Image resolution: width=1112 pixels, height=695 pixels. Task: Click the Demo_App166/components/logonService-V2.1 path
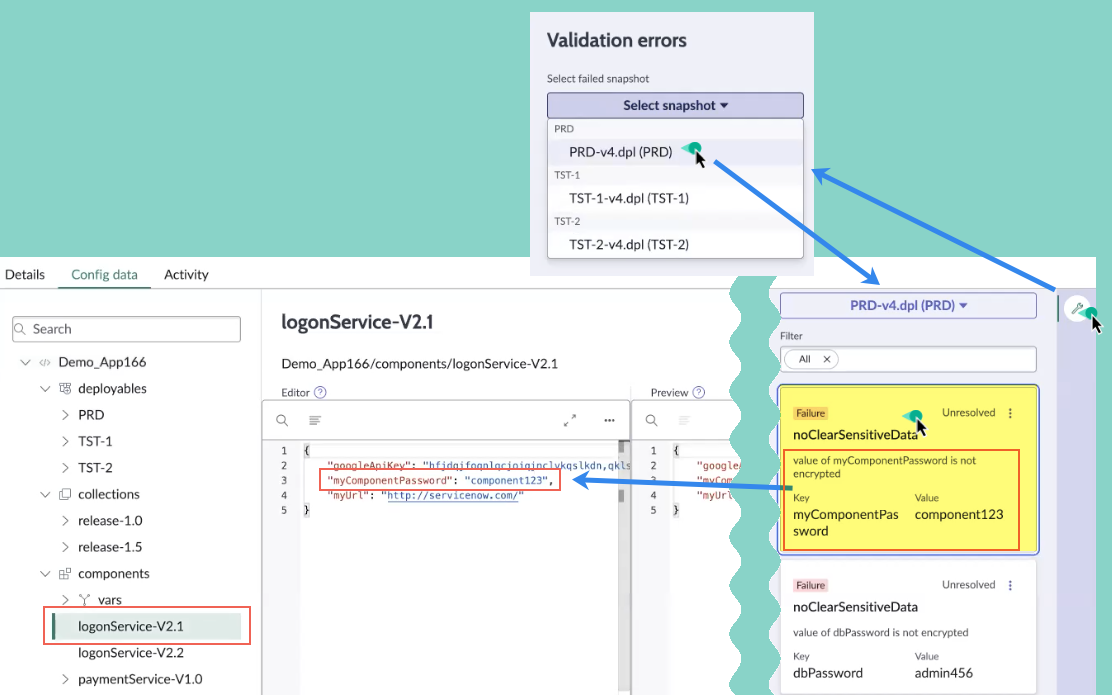click(x=419, y=364)
